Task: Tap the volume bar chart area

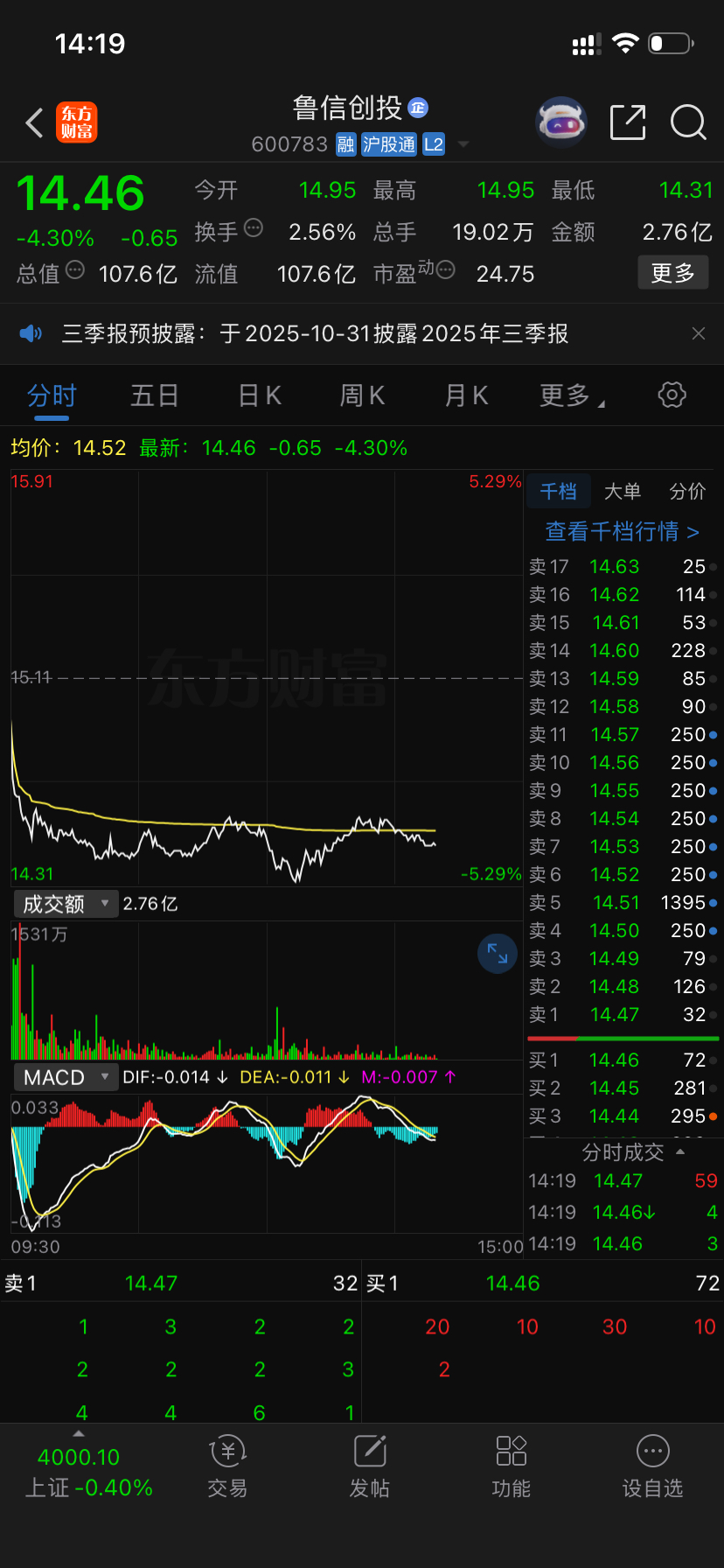Action: [267, 990]
